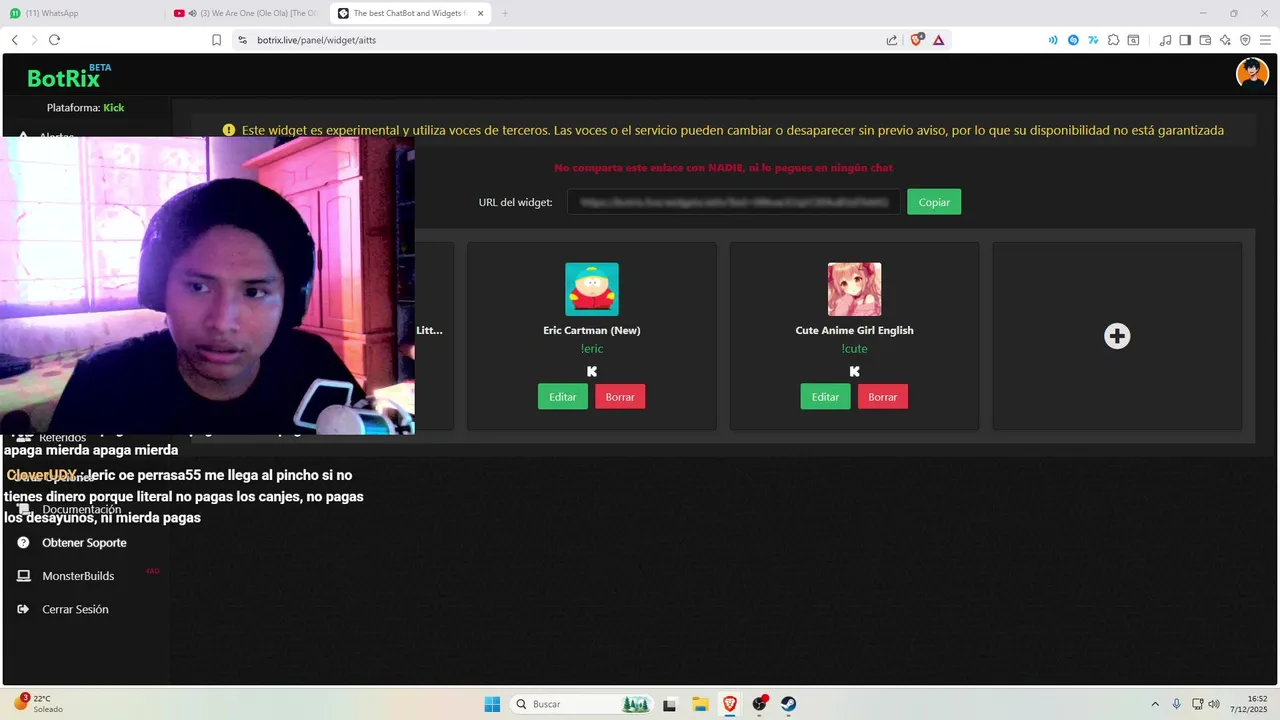Open the Brave Shields lion icon
Screen dimensions: 1280x720
(916, 40)
